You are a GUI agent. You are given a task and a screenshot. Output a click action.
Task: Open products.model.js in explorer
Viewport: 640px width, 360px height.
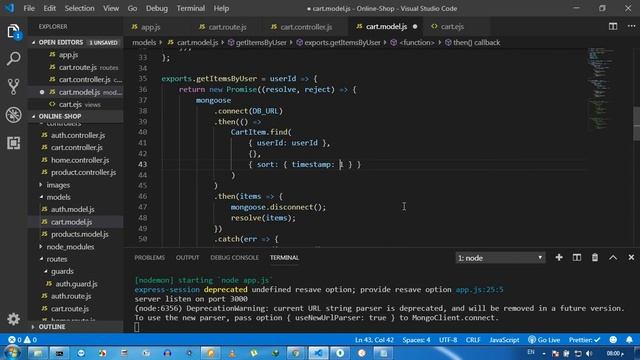[80, 234]
